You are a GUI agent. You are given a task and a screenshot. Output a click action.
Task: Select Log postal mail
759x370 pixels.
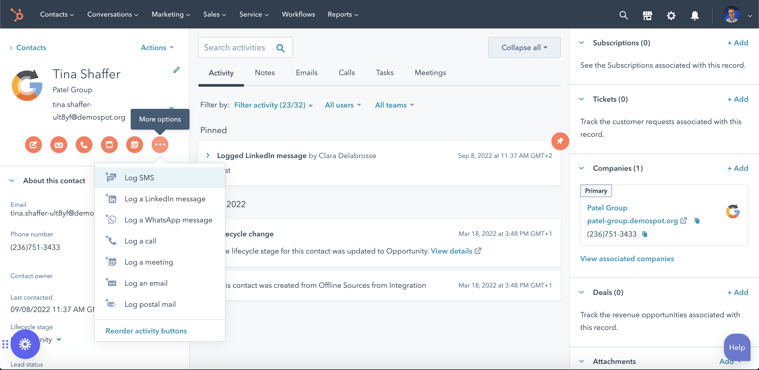[160, 304]
